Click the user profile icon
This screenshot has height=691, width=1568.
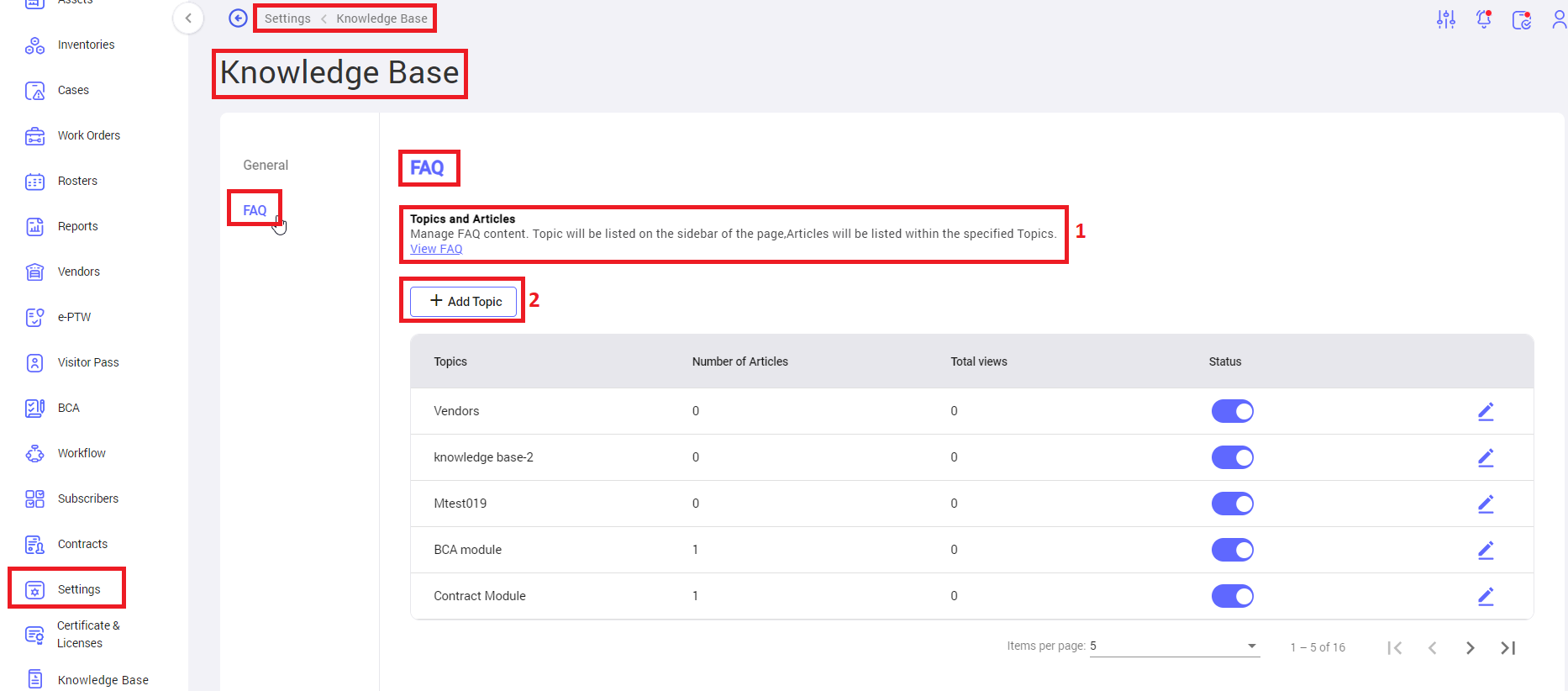pyautogui.click(x=1559, y=19)
